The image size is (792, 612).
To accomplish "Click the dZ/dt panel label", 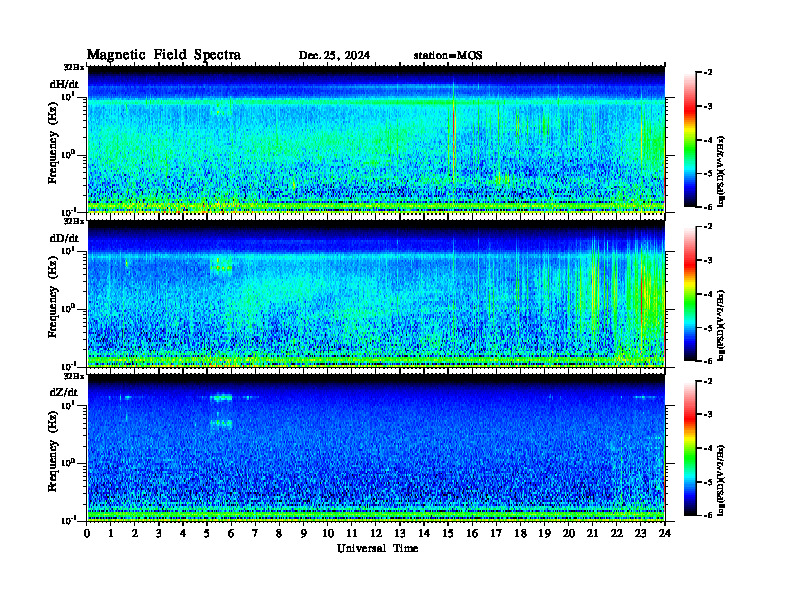I will click(x=64, y=392).
